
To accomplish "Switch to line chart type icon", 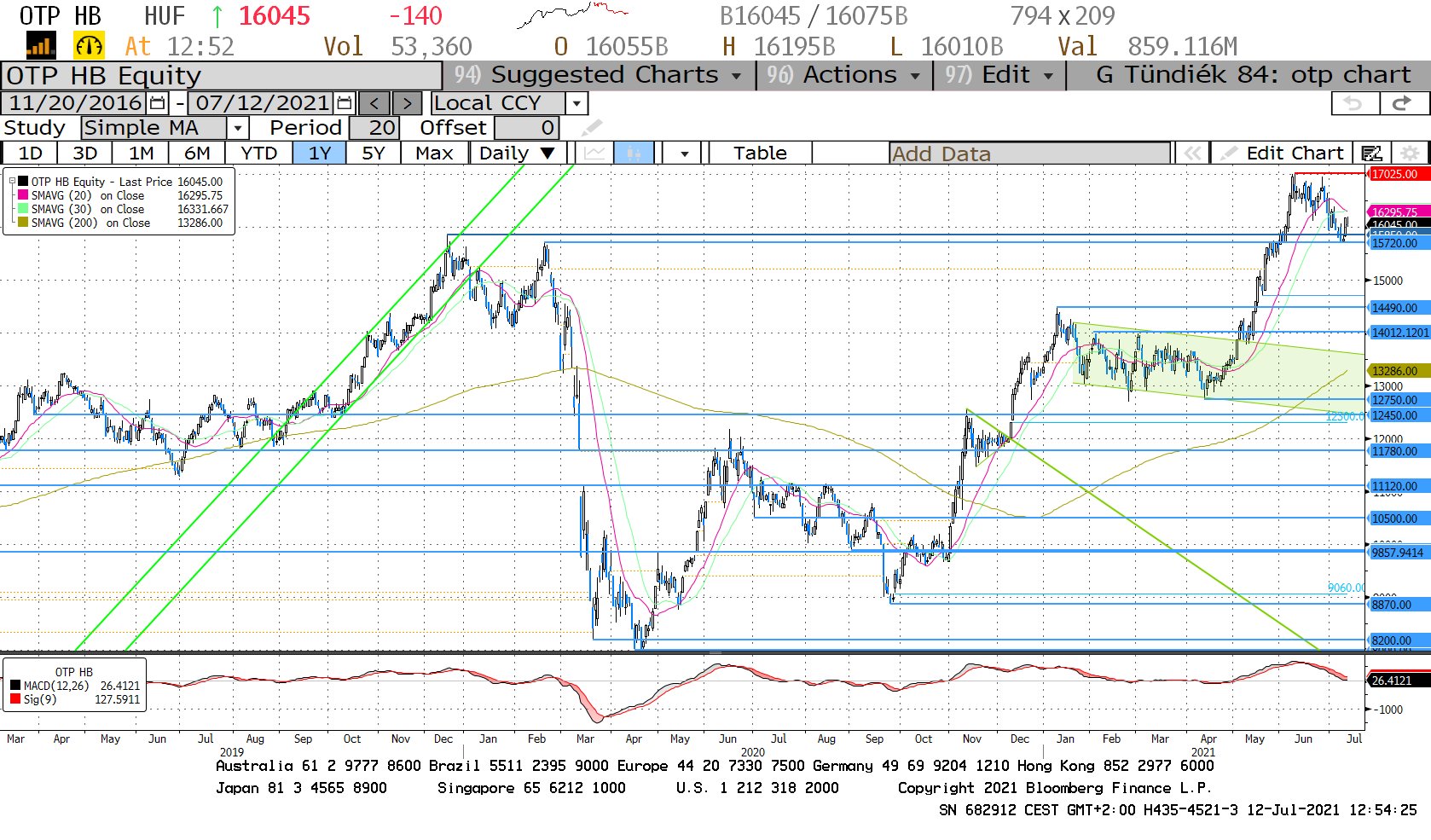I will coord(594,154).
